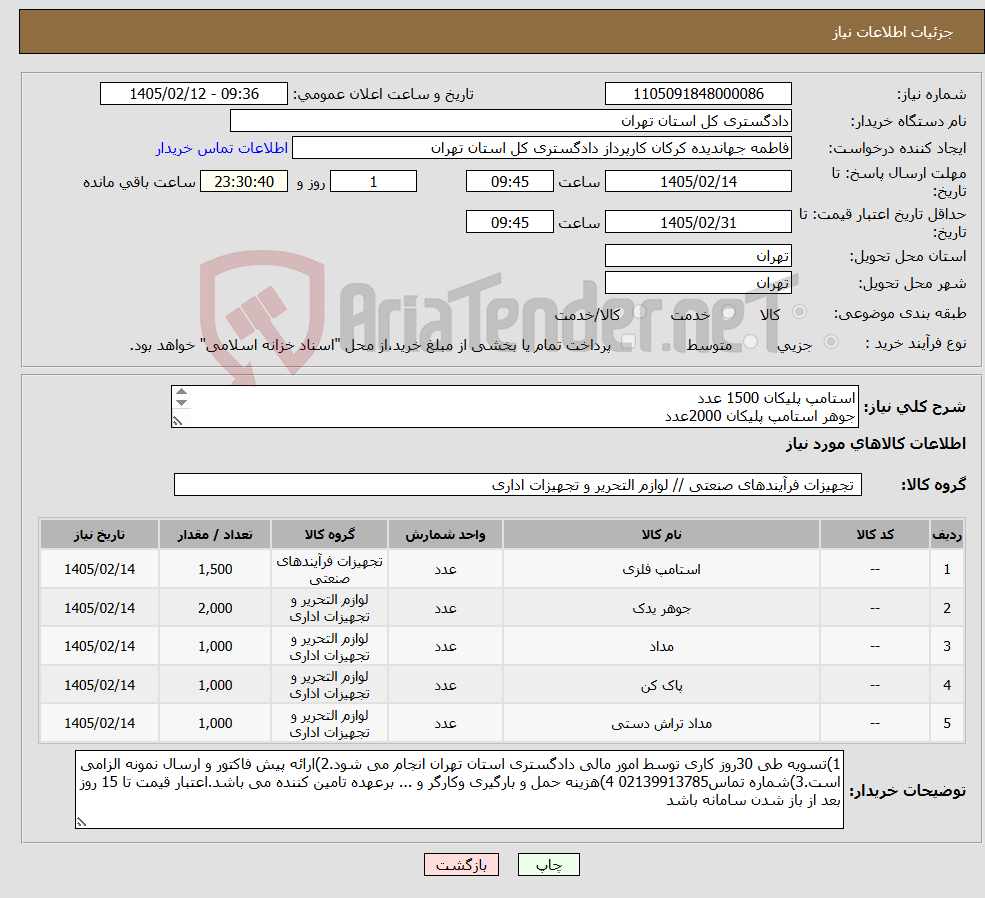Viewport: 985px width, 898px height.
Task: Click the شرح کلی نیاز text area
Action: (x=514, y=407)
